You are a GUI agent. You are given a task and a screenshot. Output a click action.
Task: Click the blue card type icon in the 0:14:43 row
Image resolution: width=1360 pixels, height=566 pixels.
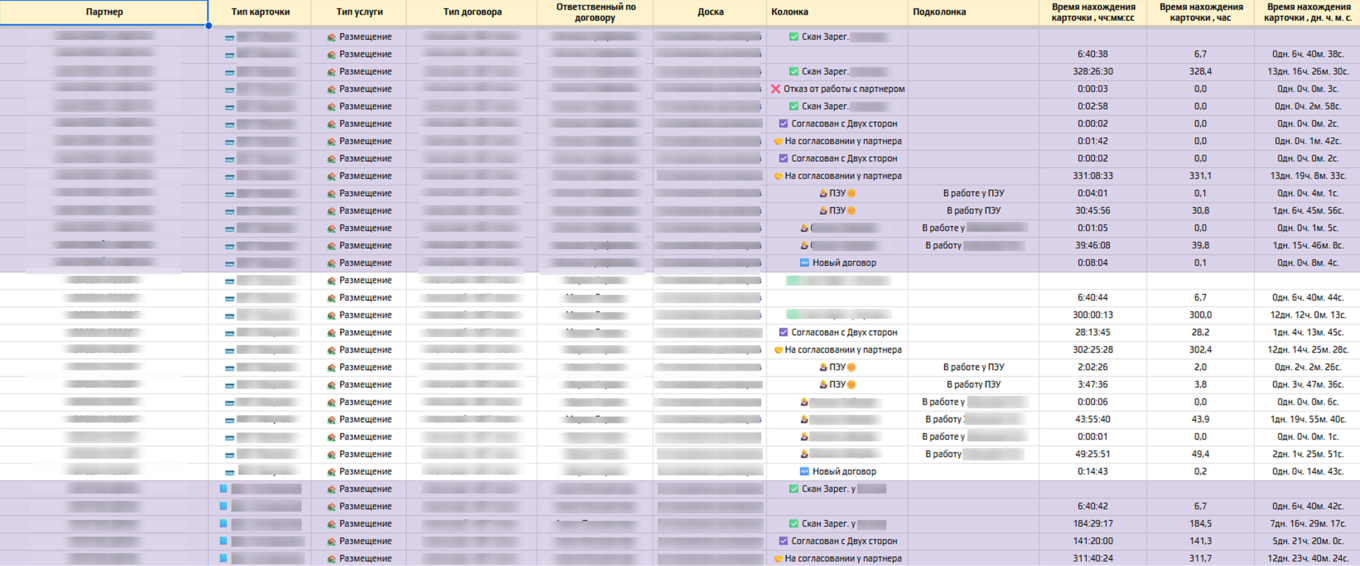point(229,472)
